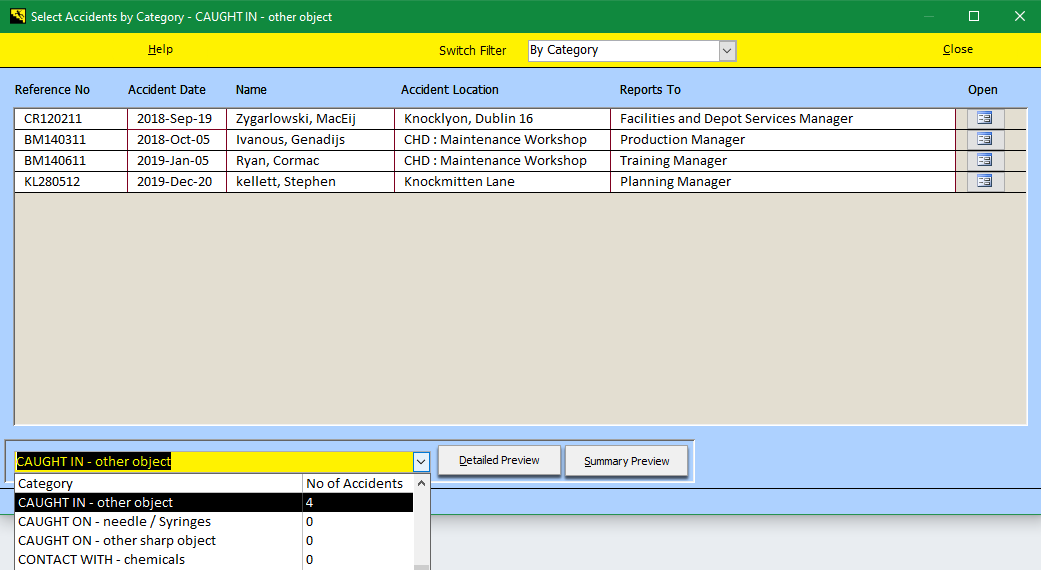This screenshot has height=570, width=1041.
Task: Click the Reference No column header
Action: [x=52, y=90]
